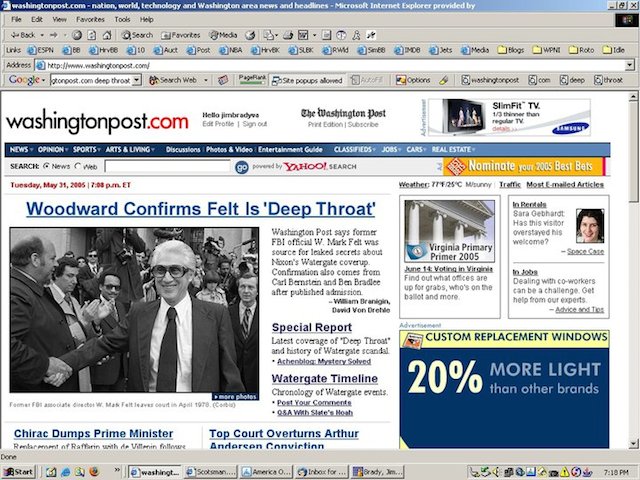640x480 pixels.
Task: Expand the Google logo menu
Action: tap(27, 80)
